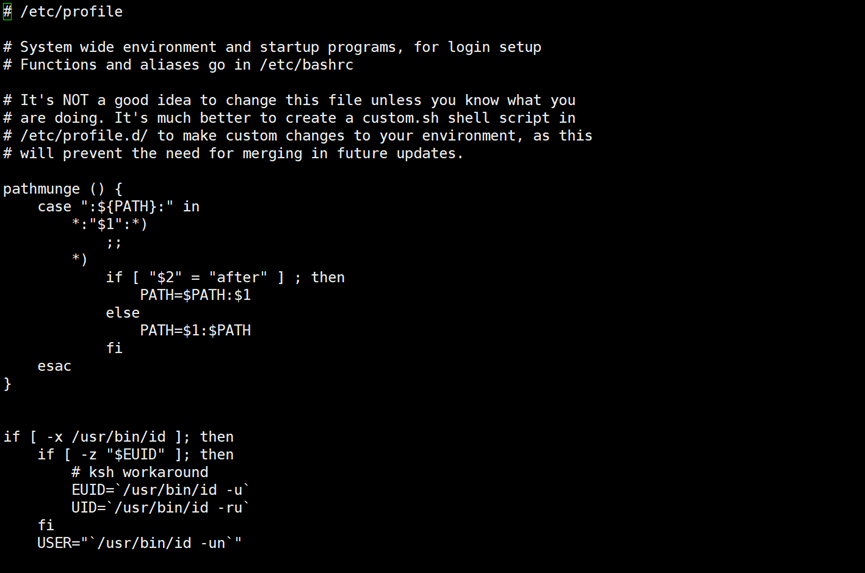Click the /etc/bashrc path text
Image resolution: width=865 pixels, height=573 pixels.
pos(306,65)
